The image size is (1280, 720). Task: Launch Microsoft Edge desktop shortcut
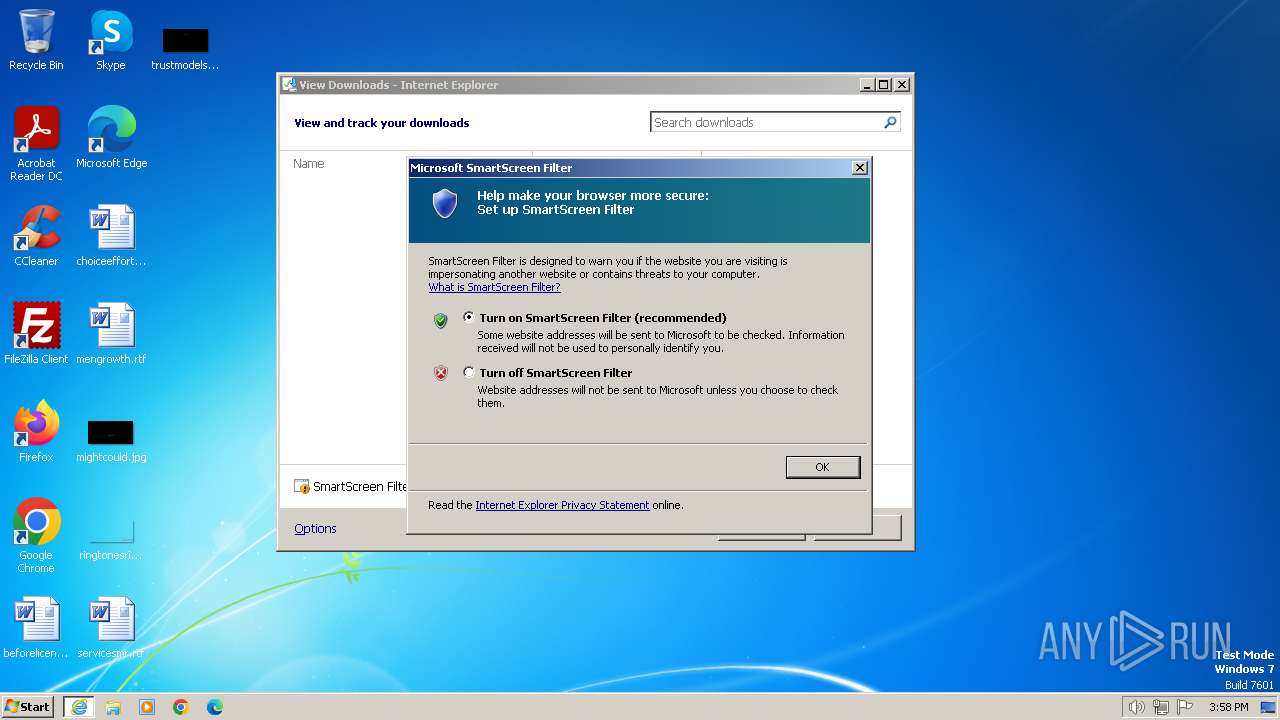[111, 138]
